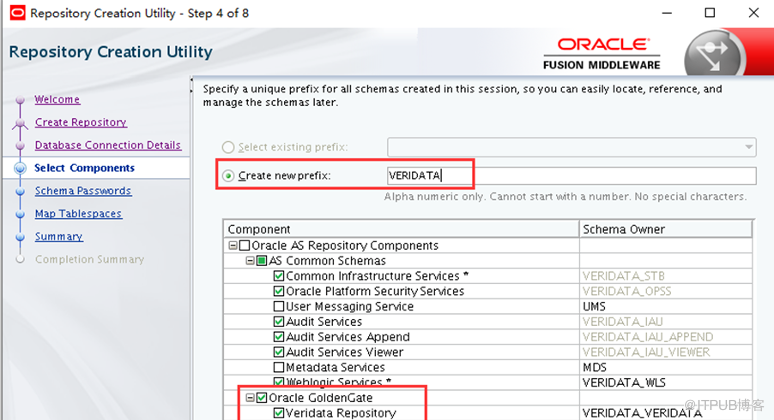Uncheck Audit Services Viewer
This screenshot has height=420, width=774.
click(x=279, y=352)
